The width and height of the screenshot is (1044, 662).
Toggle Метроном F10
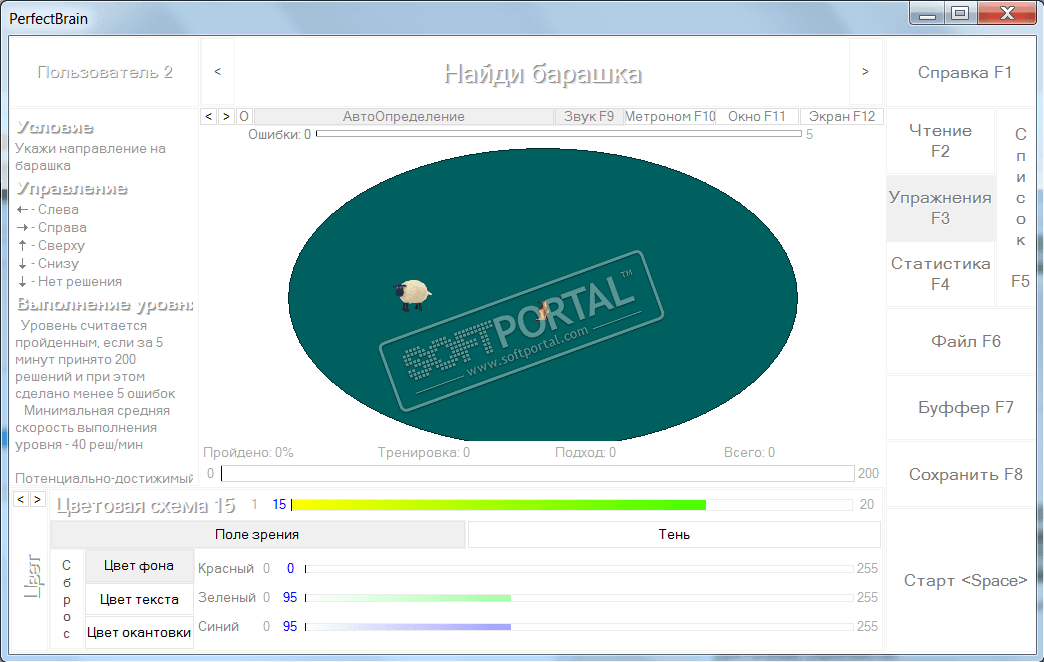pyautogui.click(x=669, y=117)
